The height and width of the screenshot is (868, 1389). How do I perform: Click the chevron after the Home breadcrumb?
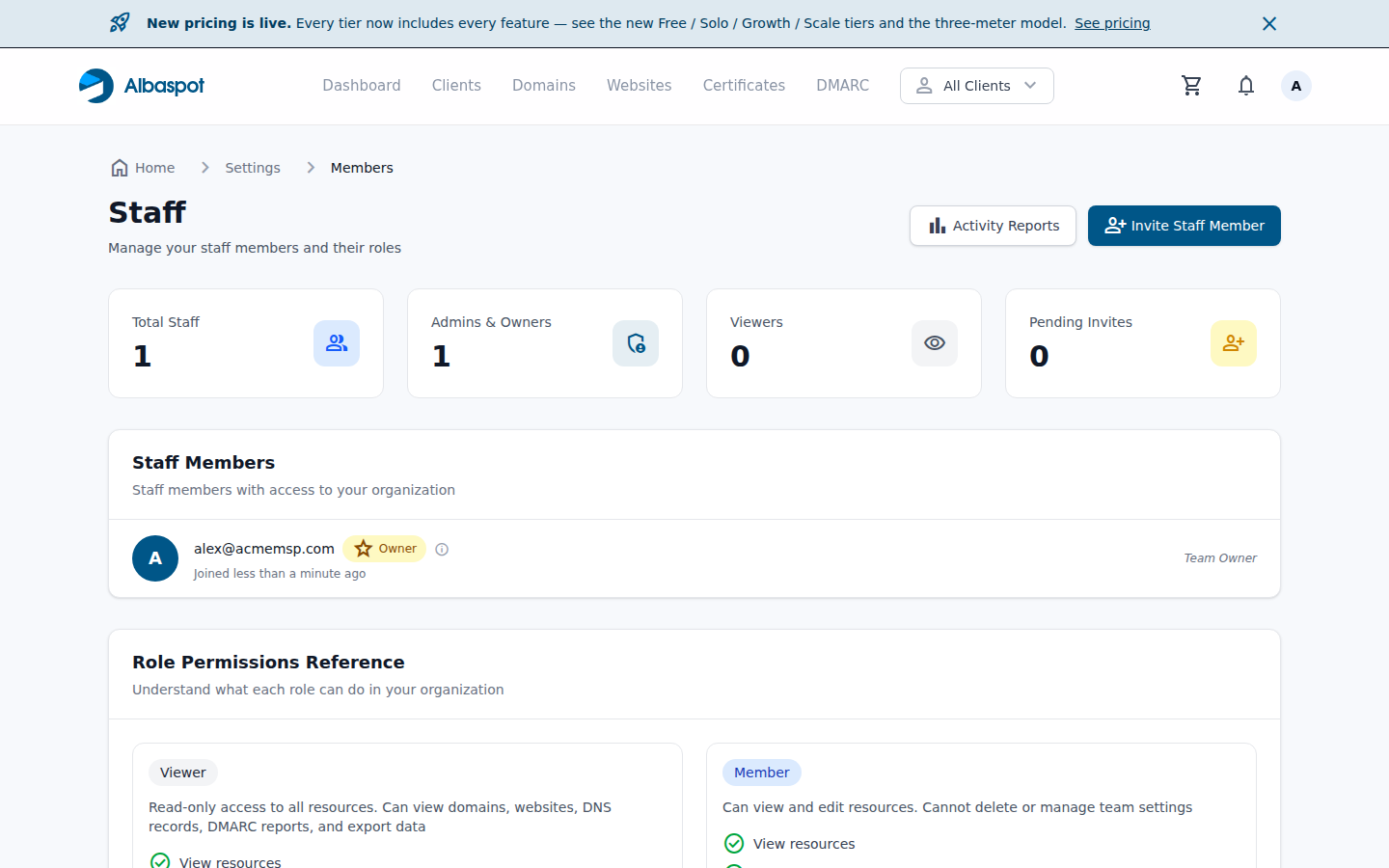tap(204, 168)
